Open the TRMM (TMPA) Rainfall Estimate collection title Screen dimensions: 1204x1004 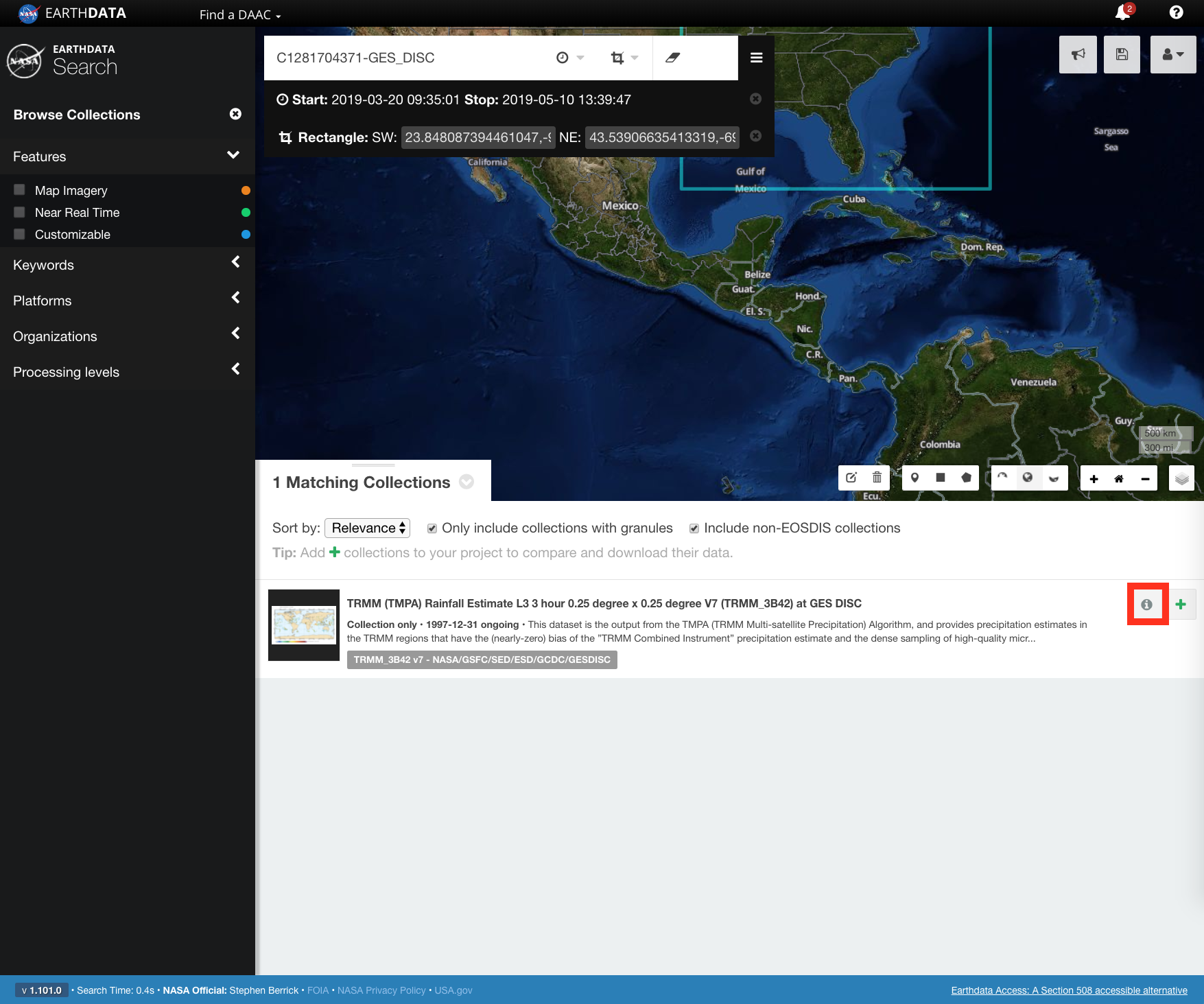604,603
